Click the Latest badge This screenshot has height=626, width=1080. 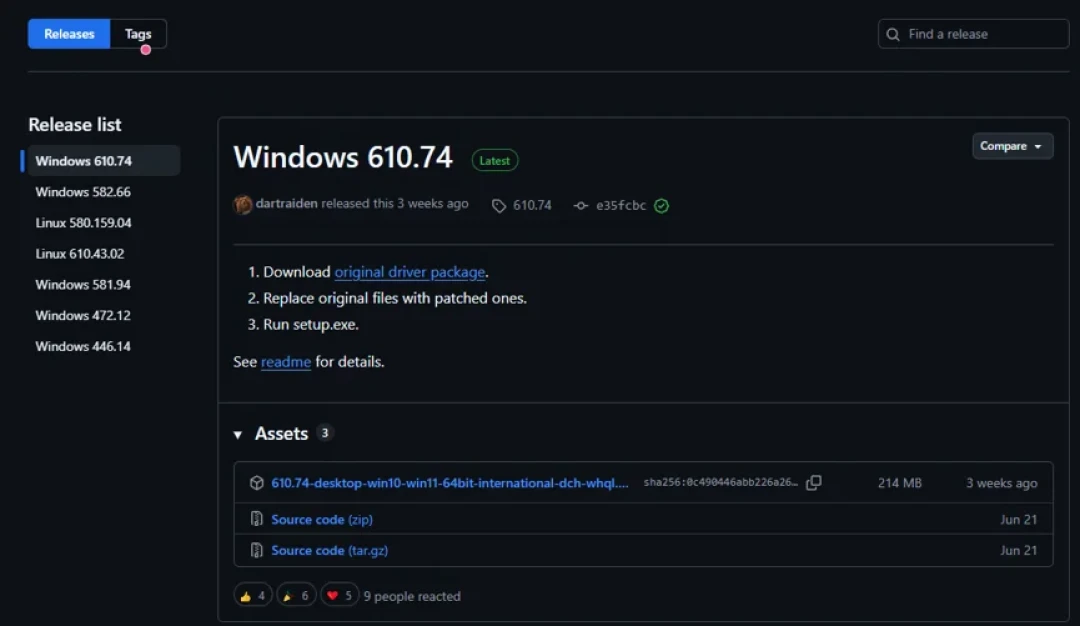[x=495, y=160]
